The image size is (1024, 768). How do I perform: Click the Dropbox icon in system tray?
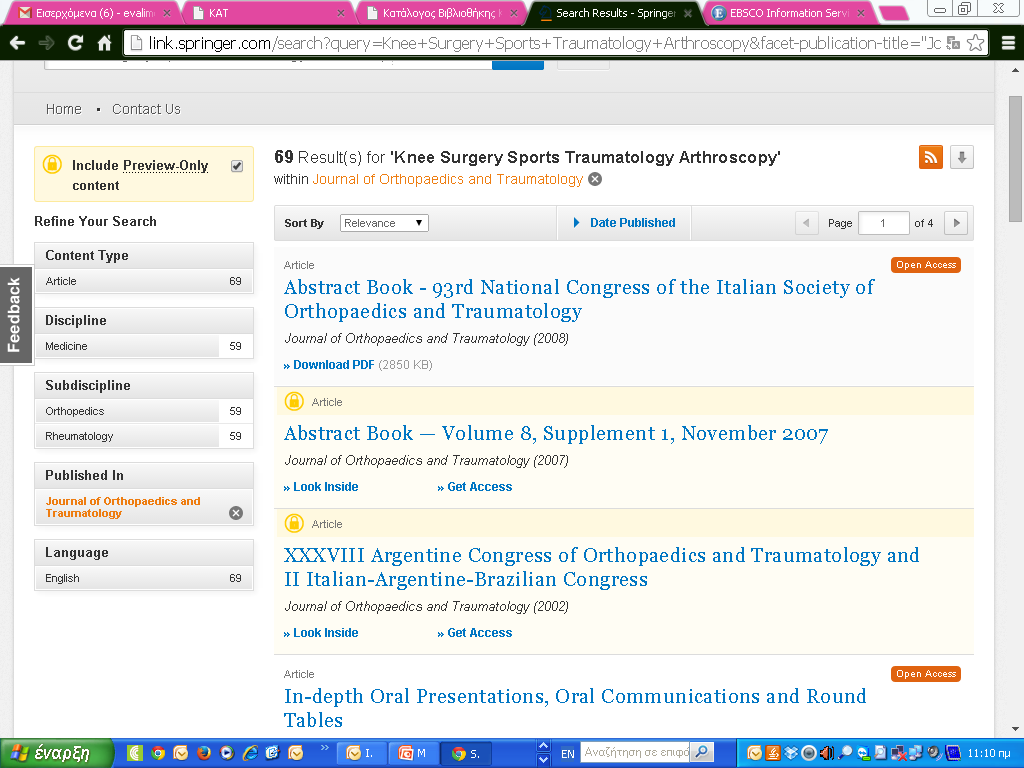point(791,753)
